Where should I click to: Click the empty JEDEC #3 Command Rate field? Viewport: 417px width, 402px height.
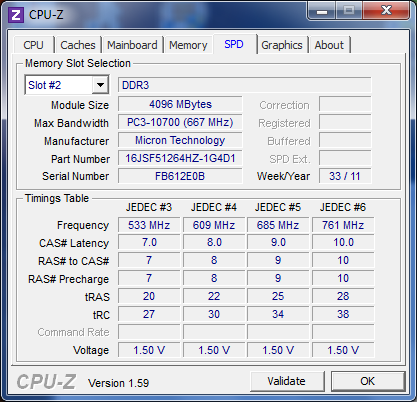[x=149, y=332]
